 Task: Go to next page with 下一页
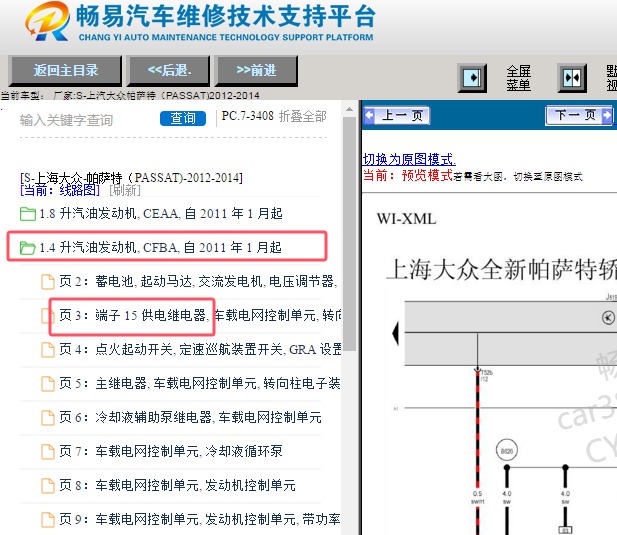click(579, 116)
